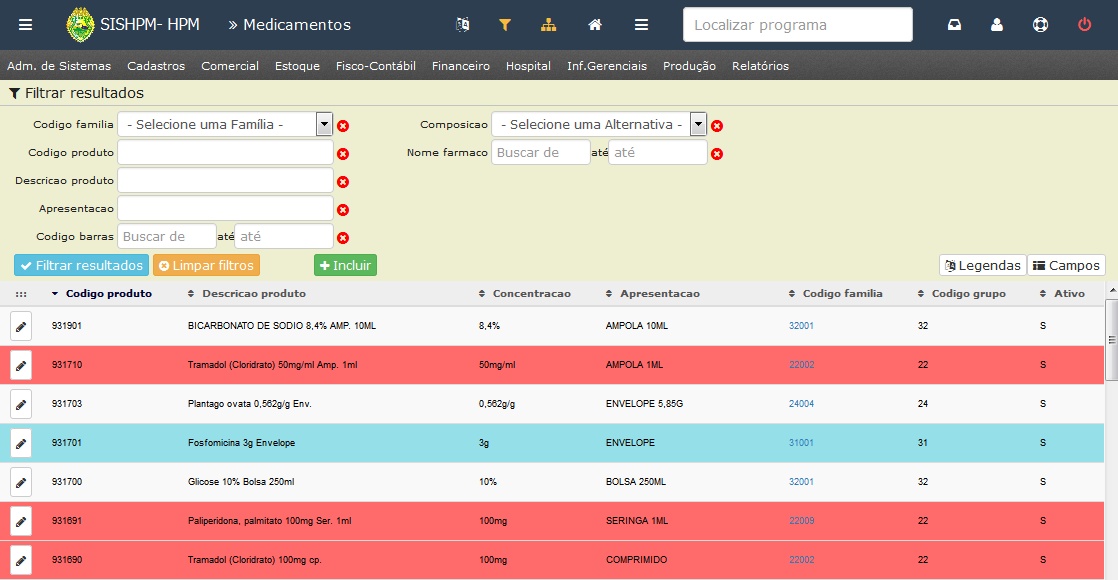This screenshot has width=1118, height=580.
Task: Open Fisco-Contábil menu
Action: click(376, 66)
